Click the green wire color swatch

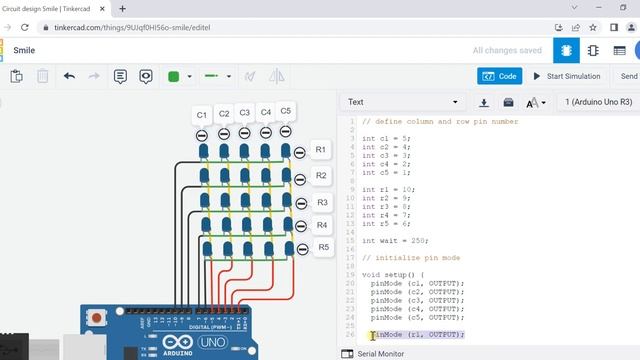coord(173,76)
